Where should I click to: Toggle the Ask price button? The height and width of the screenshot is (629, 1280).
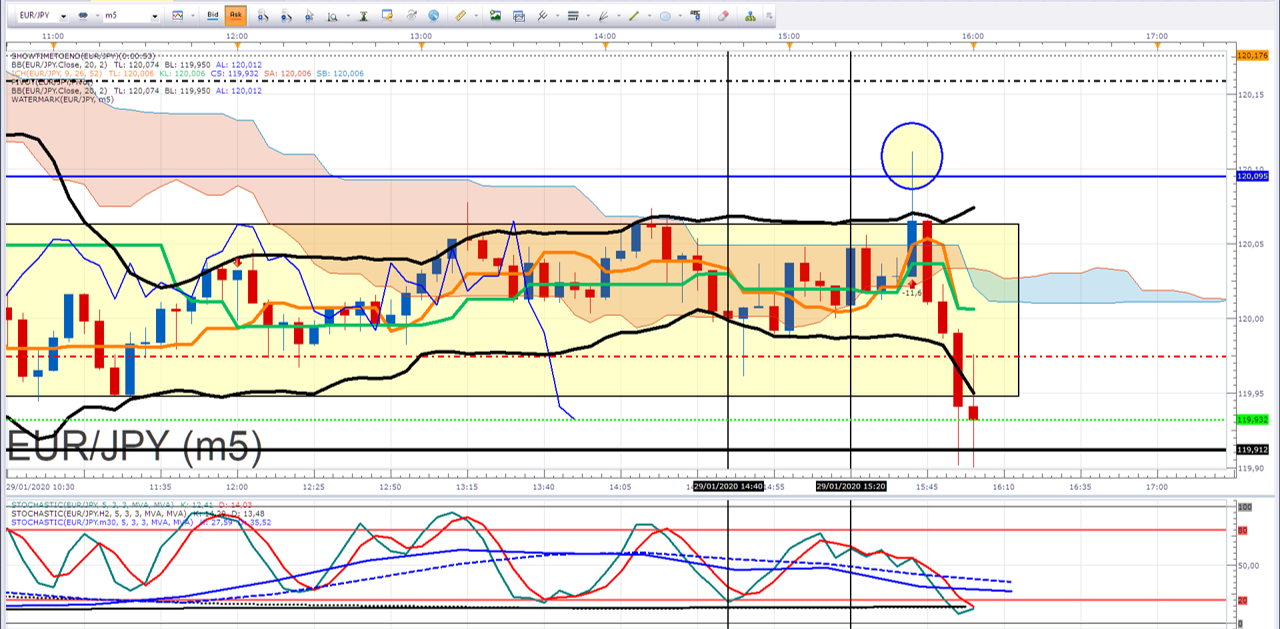(x=236, y=15)
